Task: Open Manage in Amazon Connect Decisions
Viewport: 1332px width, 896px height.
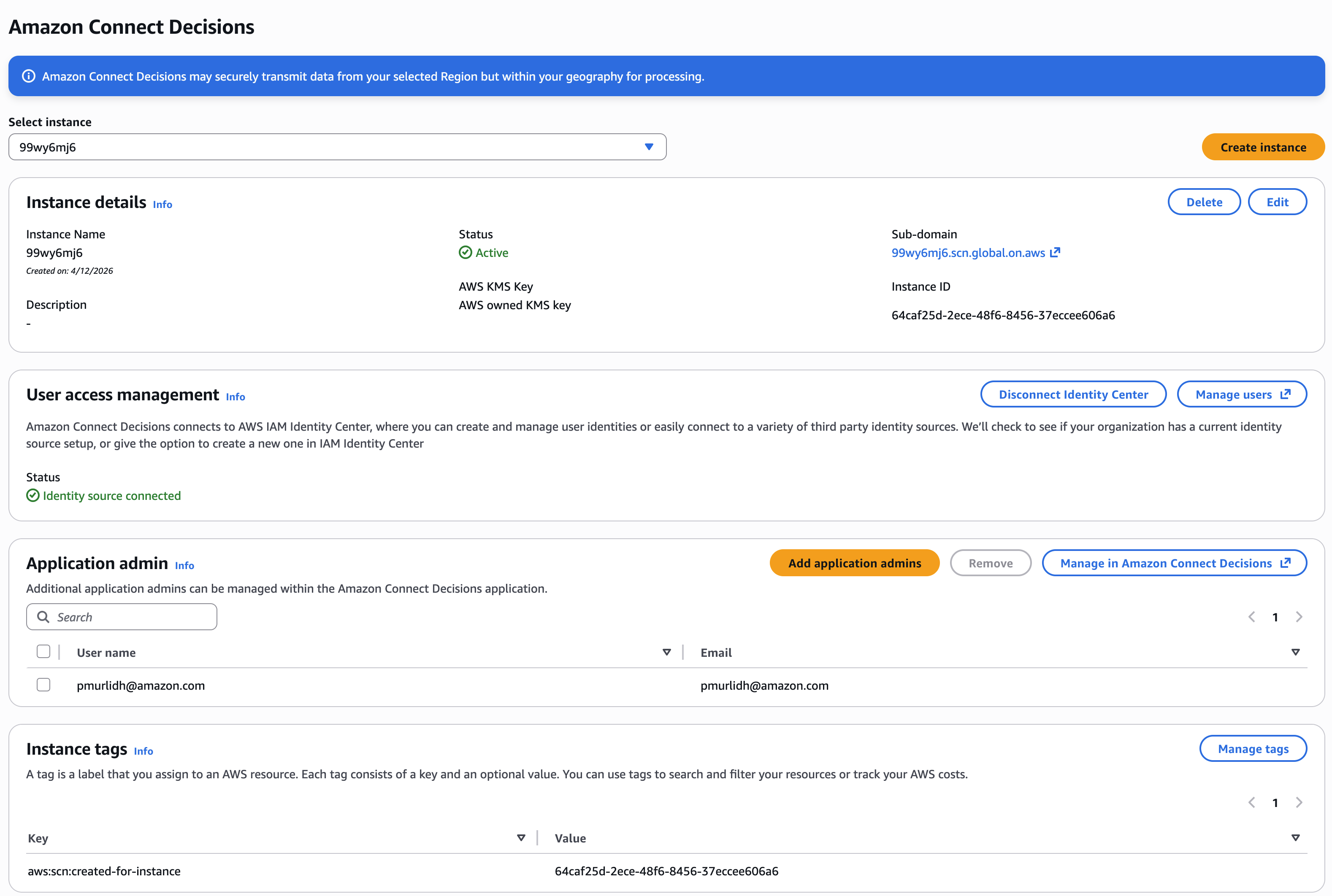Action: click(x=1174, y=563)
